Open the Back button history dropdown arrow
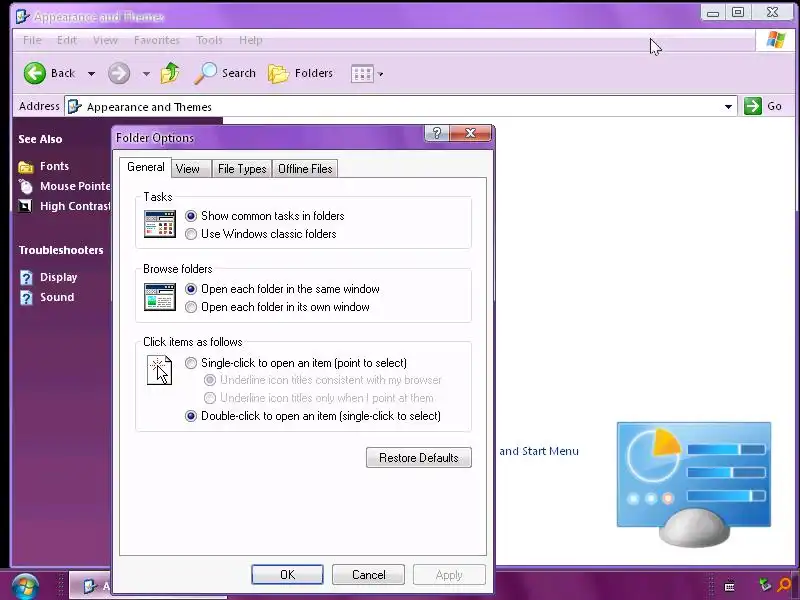Viewport: 800px width, 600px height. 91,74
